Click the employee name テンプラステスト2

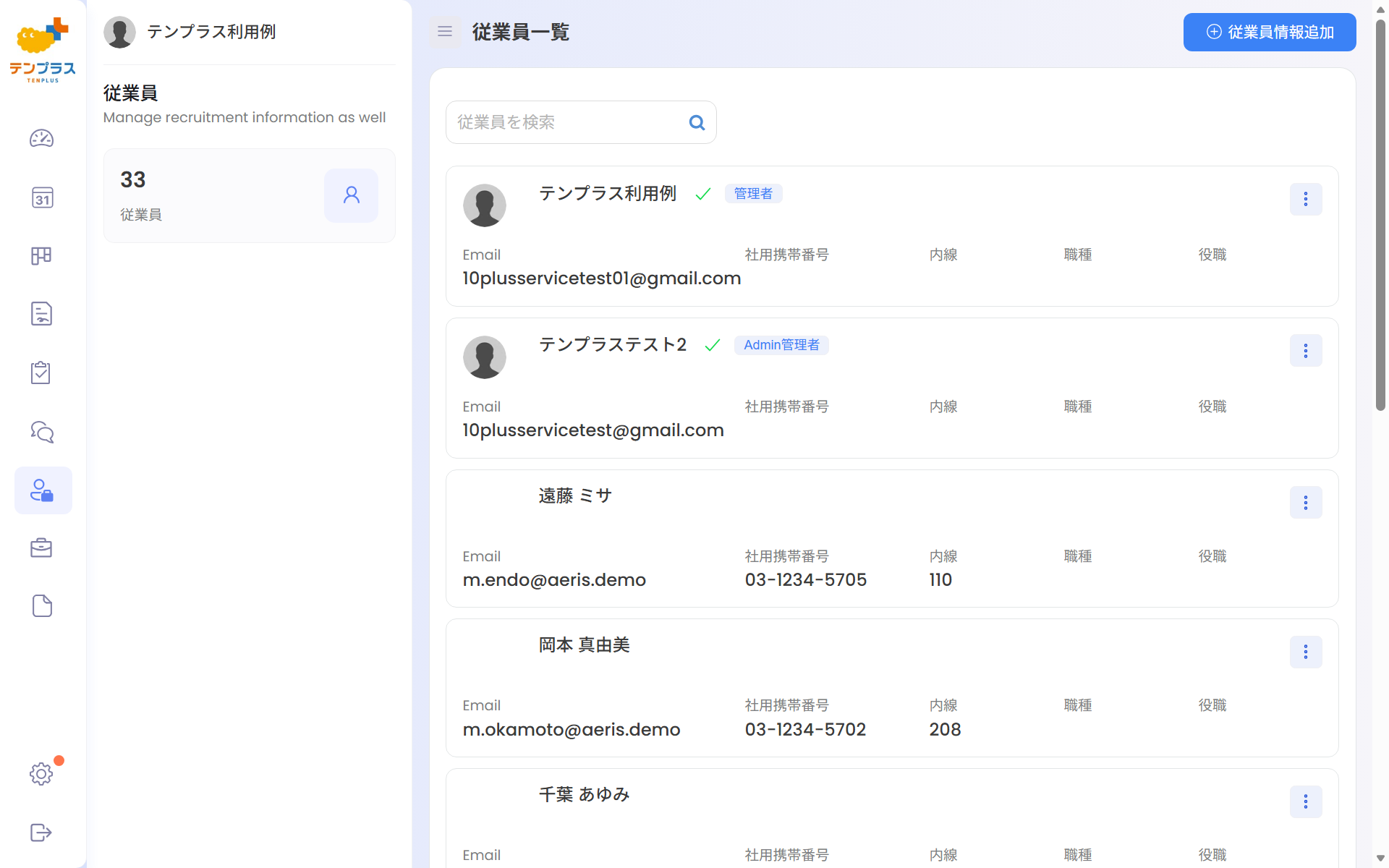coord(612,345)
